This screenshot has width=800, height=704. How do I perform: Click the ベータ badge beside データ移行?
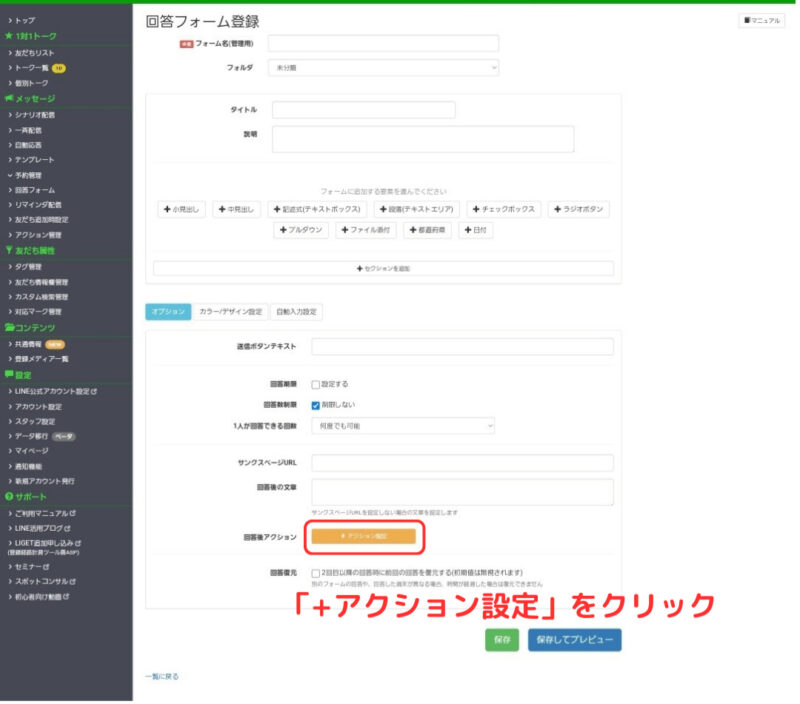(x=64, y=438)
